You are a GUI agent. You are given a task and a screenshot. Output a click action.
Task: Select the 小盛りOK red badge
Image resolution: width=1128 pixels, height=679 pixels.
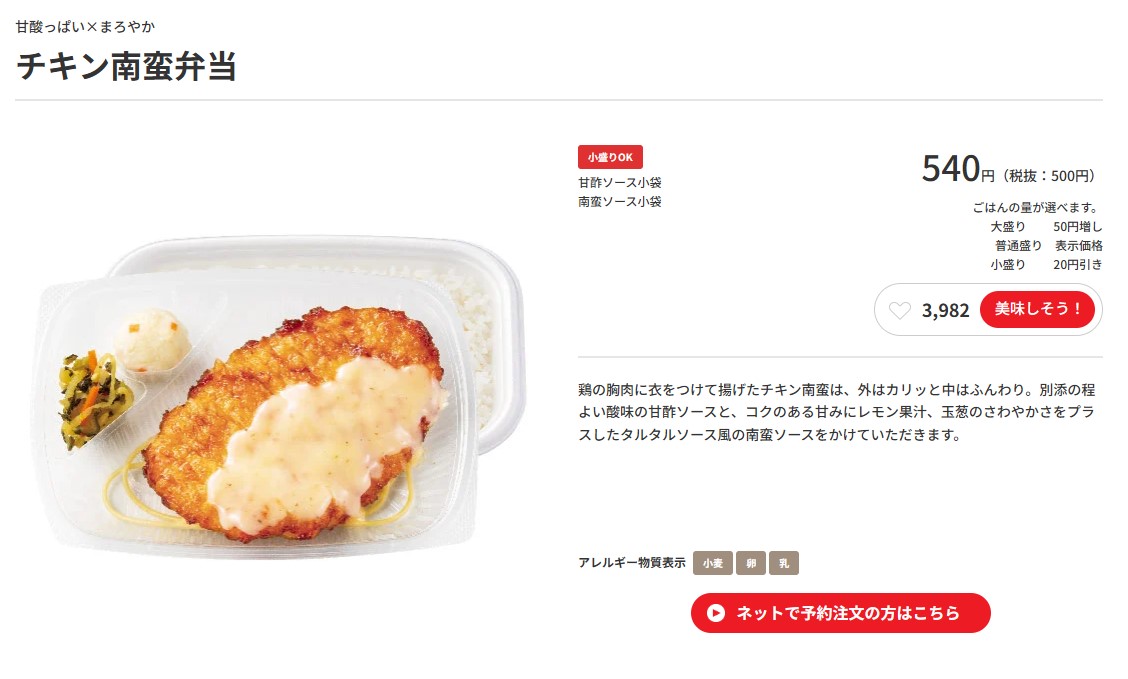610,157
